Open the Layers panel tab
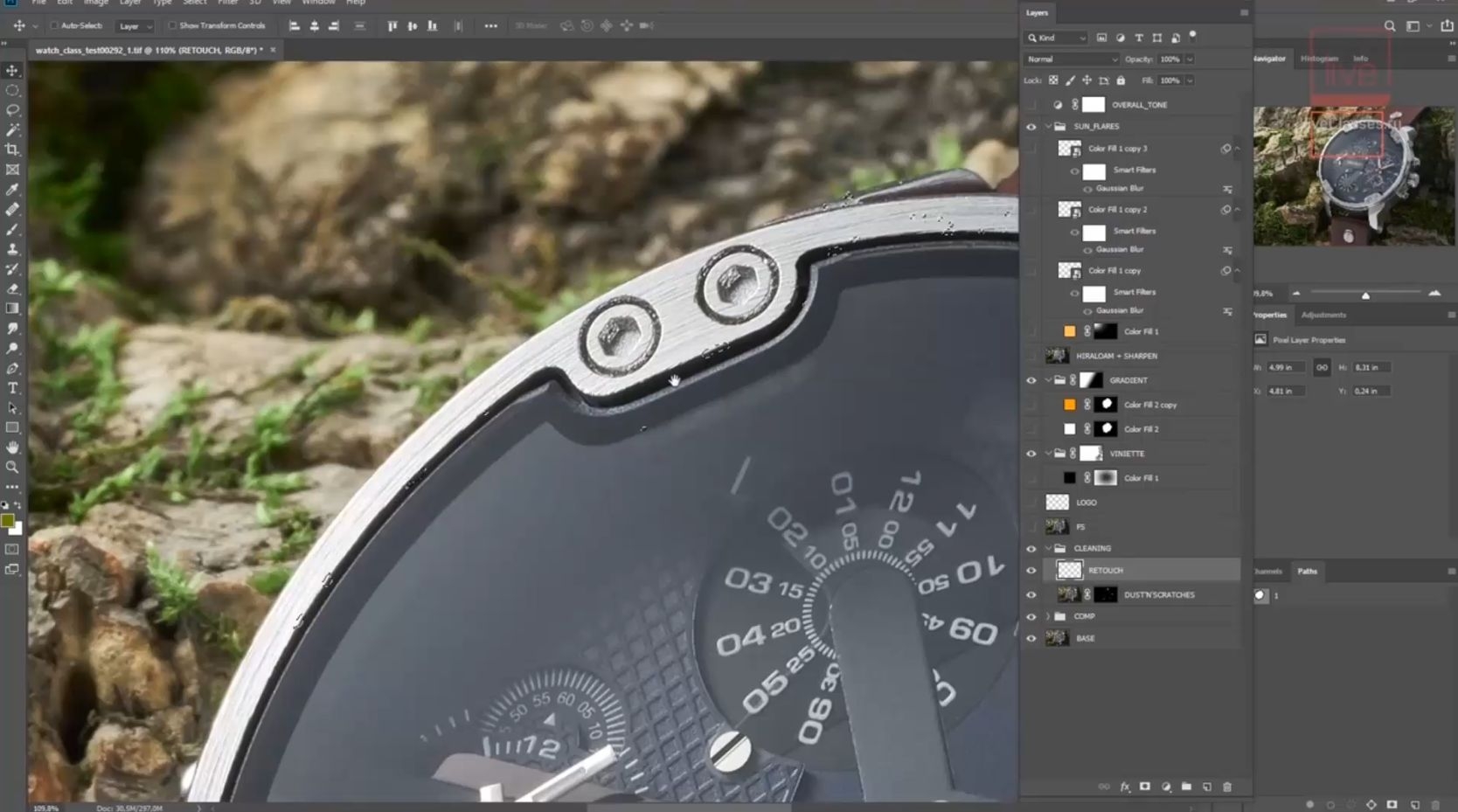The height and width of the screenshot is (812, 1458). pyautogui.click(x=1037, y=13)
